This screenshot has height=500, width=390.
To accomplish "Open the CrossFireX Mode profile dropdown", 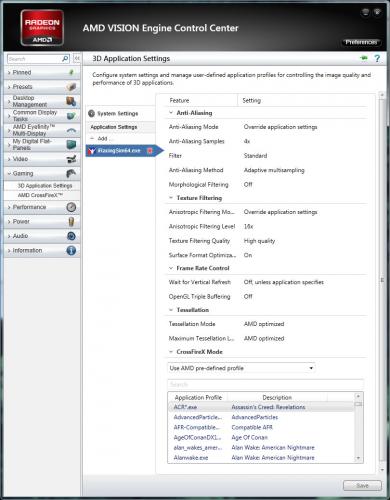I will coord(241,368).
